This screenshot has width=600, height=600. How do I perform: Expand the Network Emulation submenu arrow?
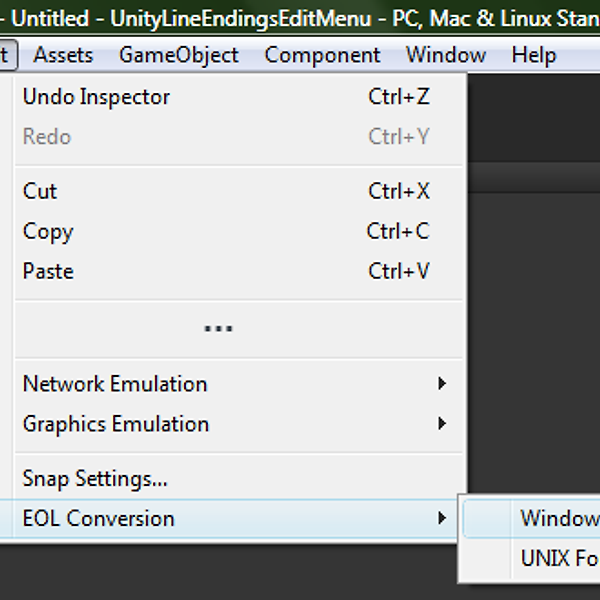pyautogui.click(x=442, y=383)
